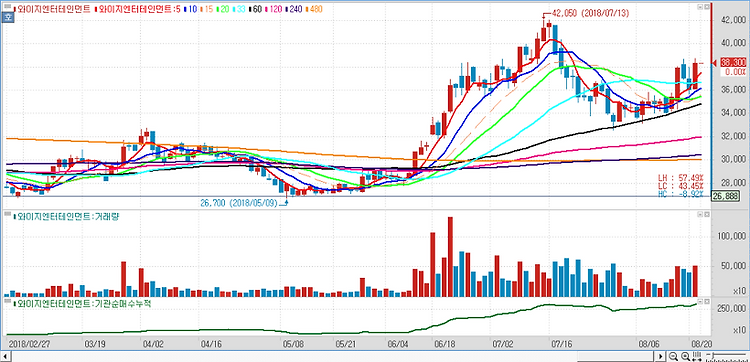Click the 42,000 price axis label

click(x=734, y=20)
